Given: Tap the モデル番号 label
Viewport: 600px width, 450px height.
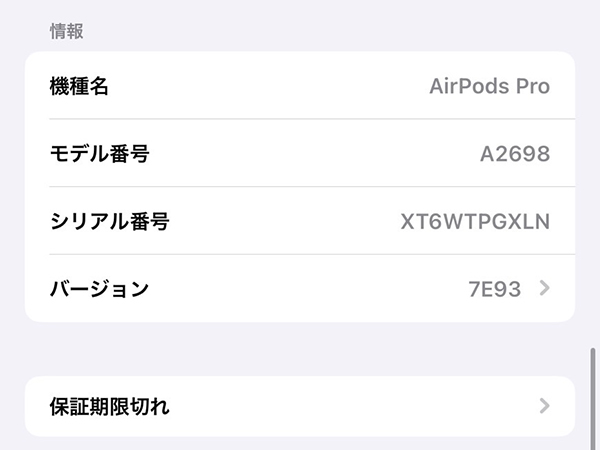Looking at the screenshot, I should point(99,154).
